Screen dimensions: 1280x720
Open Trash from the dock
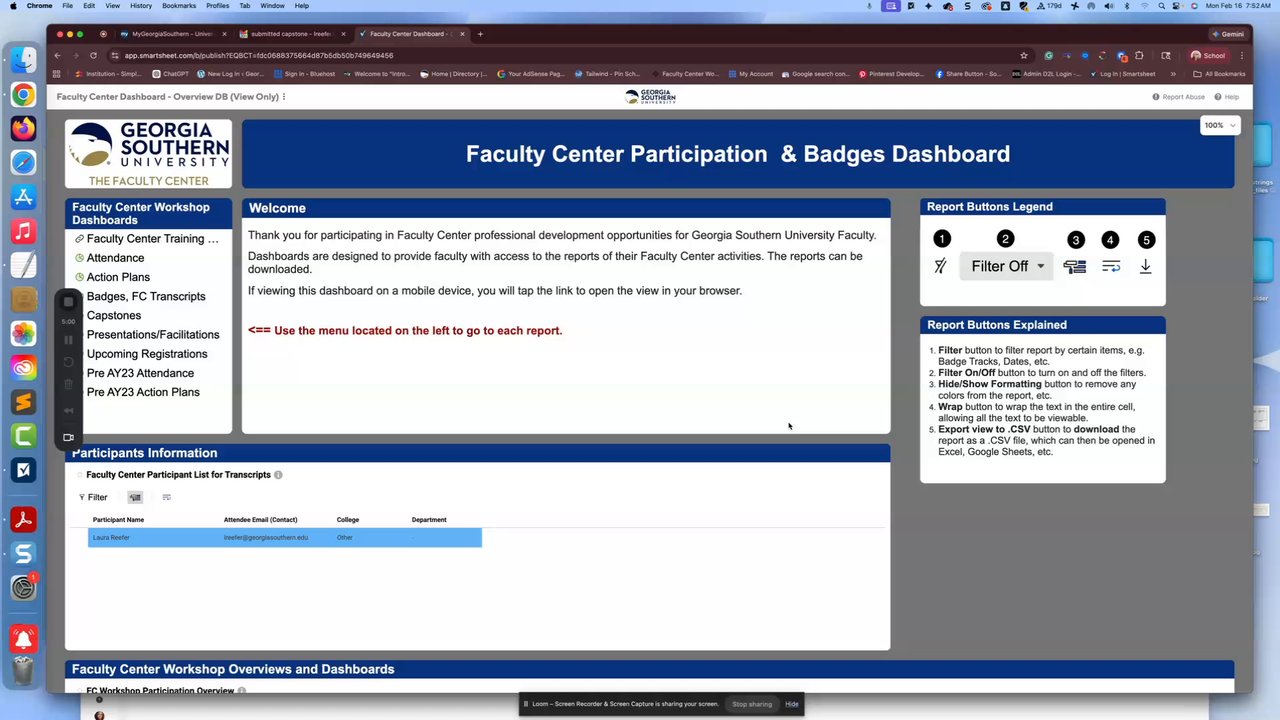[x=24, y=670]
